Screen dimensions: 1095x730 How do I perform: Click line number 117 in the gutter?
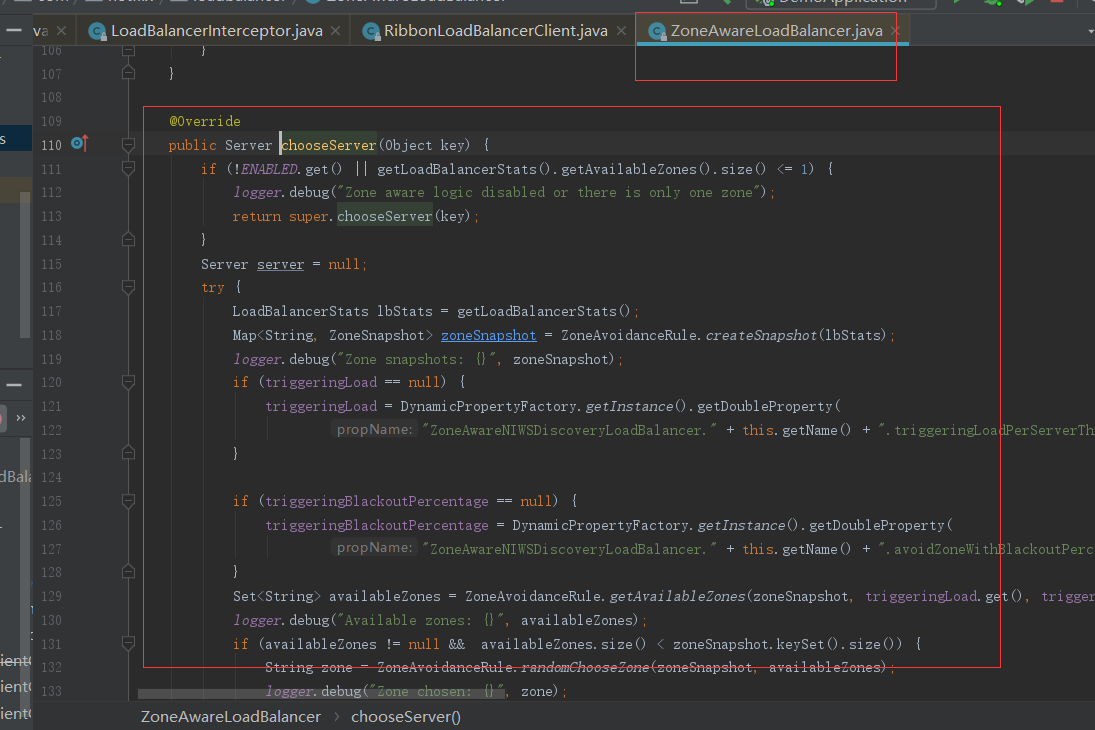coord(51,311)
